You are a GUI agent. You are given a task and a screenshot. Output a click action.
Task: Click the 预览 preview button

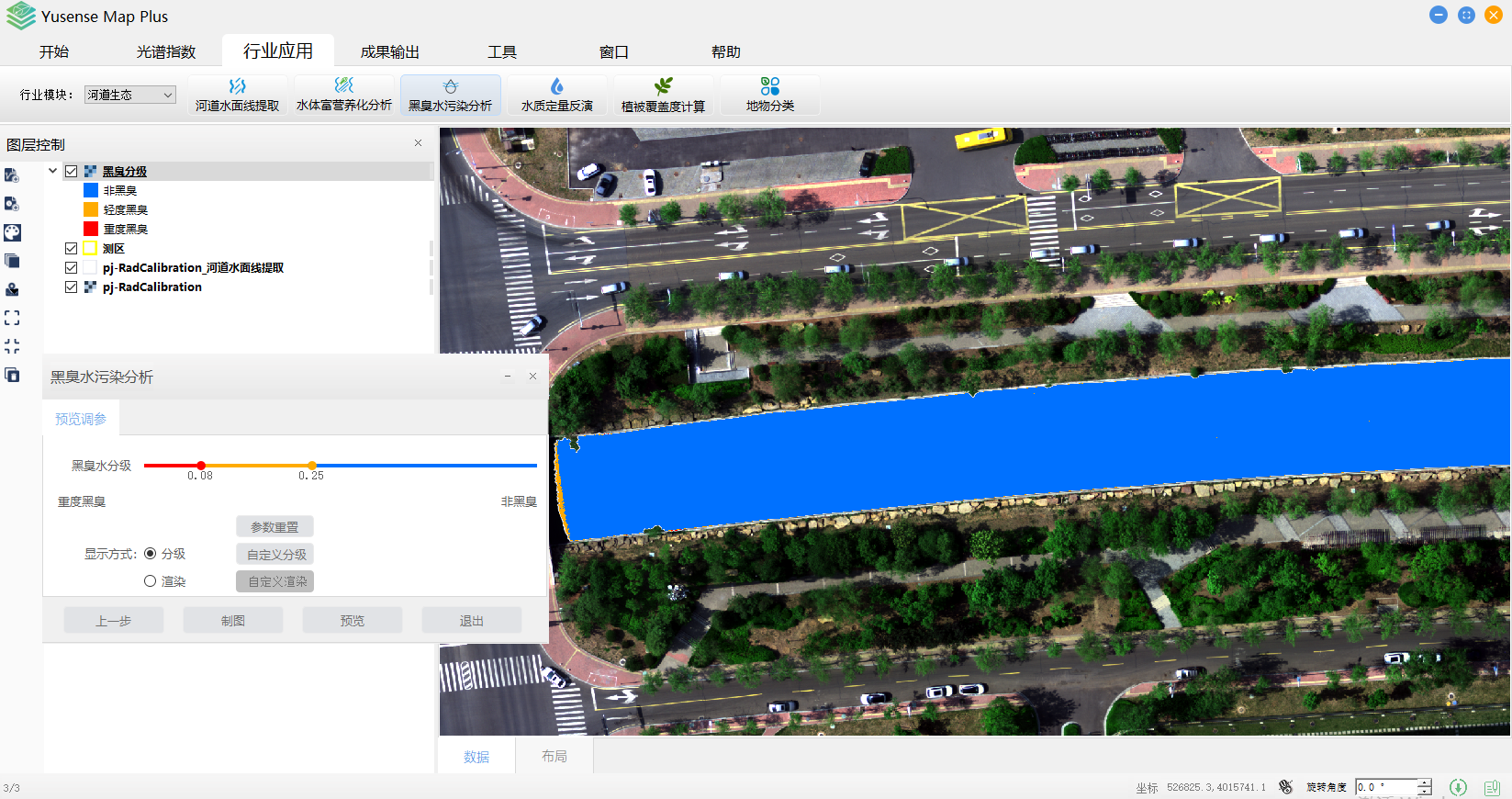click(x=352, y=621)
